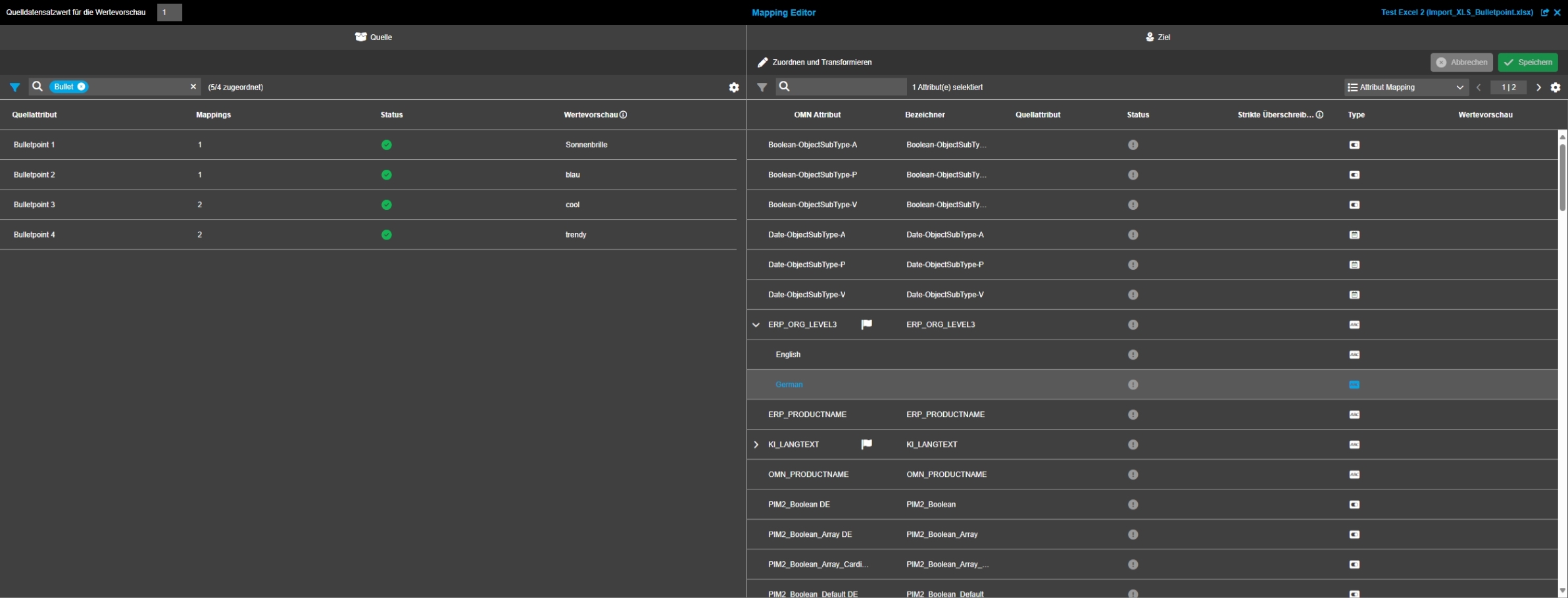Go to next page of attributes
The height and width of the screenshot is (598, 1568).
1538,87
